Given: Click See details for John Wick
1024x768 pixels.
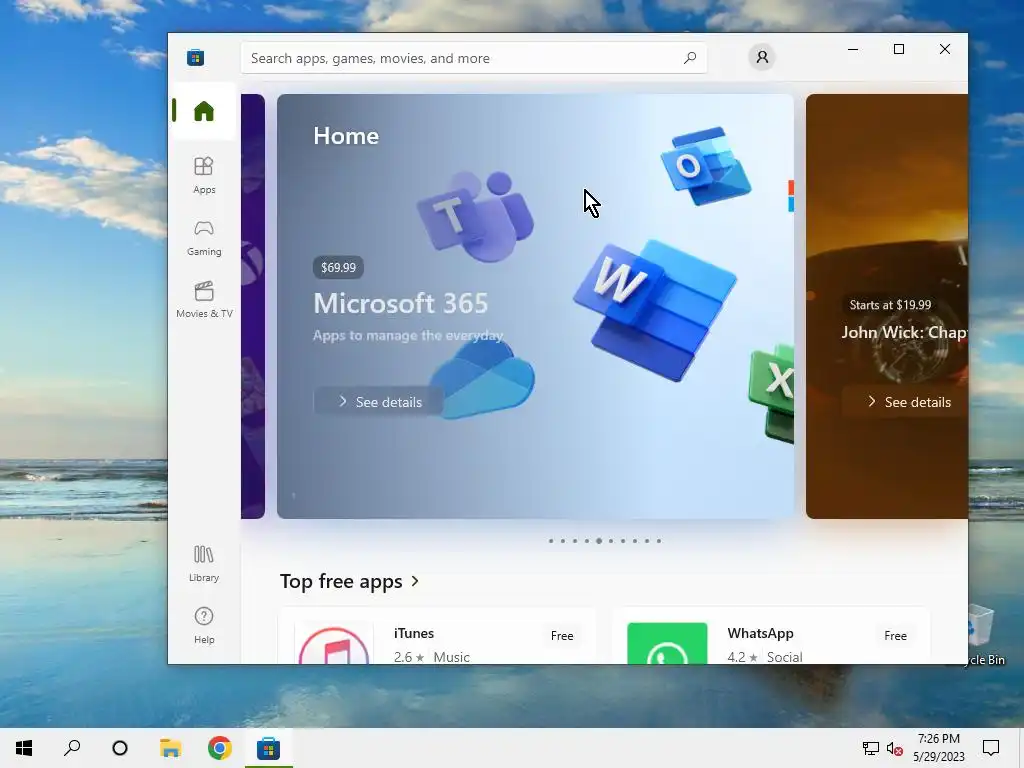Looking at the screenshot, I should point(906,402).
